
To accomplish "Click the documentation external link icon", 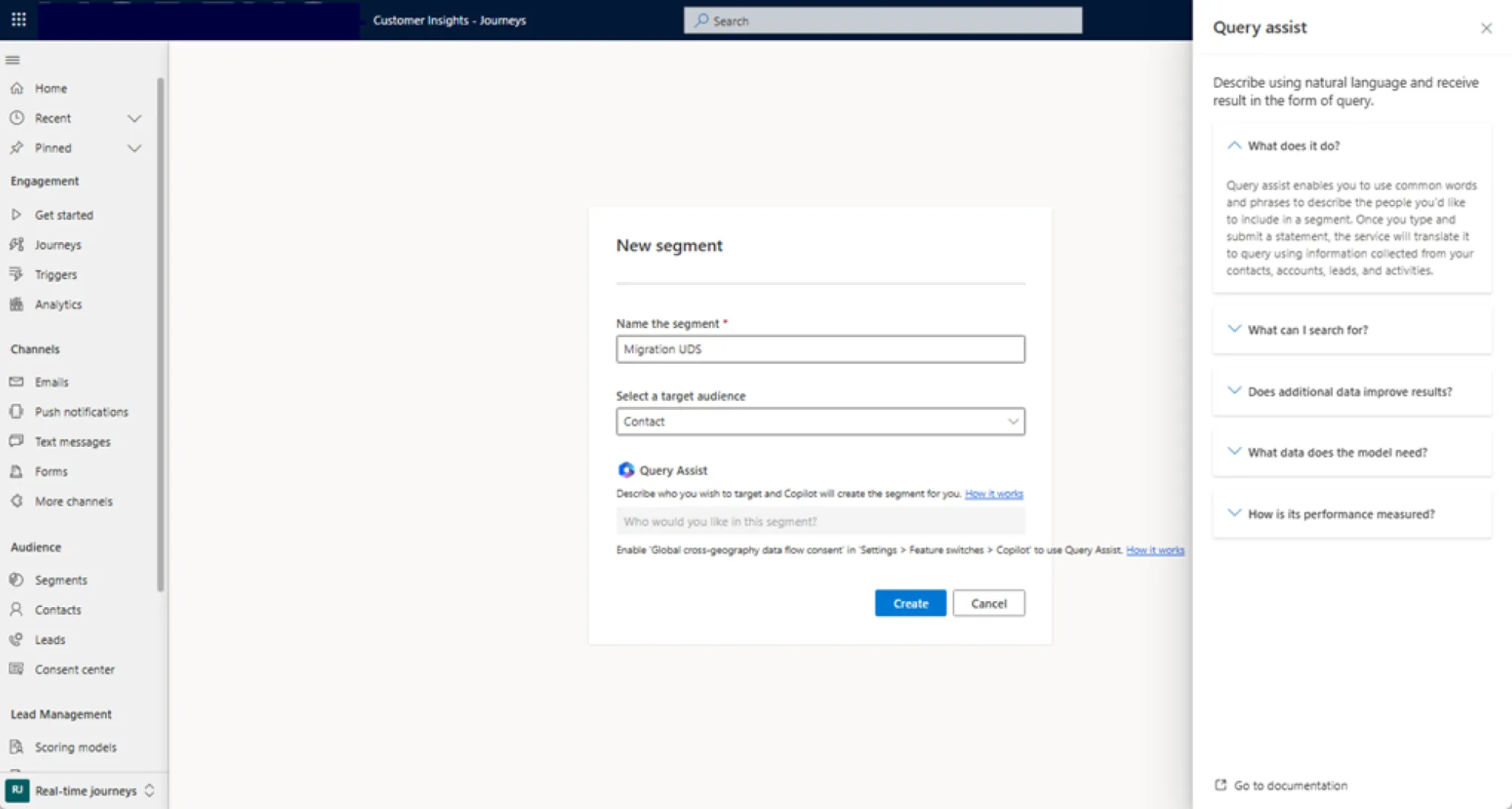I will [1220, 785].
